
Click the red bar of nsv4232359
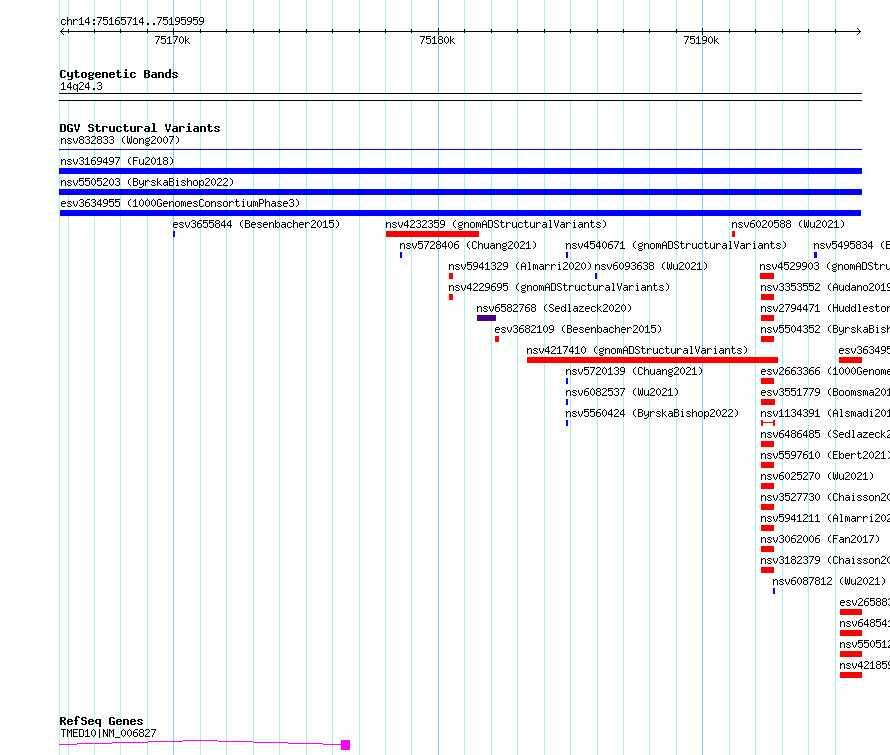[x=432, y=234]
